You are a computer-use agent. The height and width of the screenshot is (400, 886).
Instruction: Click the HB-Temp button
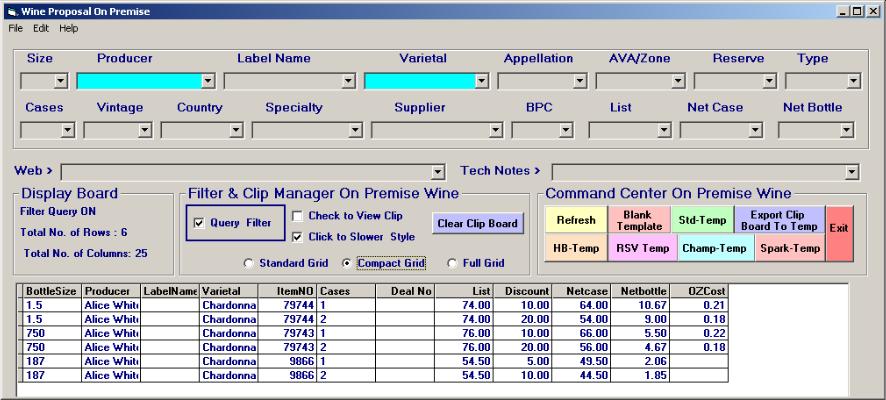pyautogui.click(x=576, y=248)
